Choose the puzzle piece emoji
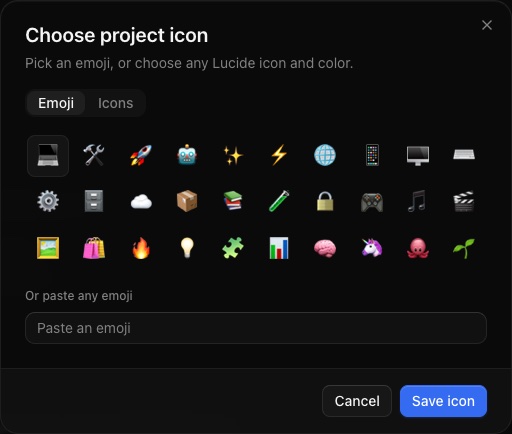 pos(233,248)
